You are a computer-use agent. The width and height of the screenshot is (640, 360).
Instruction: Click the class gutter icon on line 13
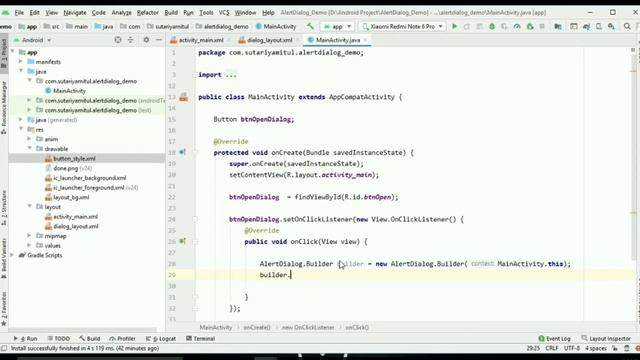tap(184, 97)
